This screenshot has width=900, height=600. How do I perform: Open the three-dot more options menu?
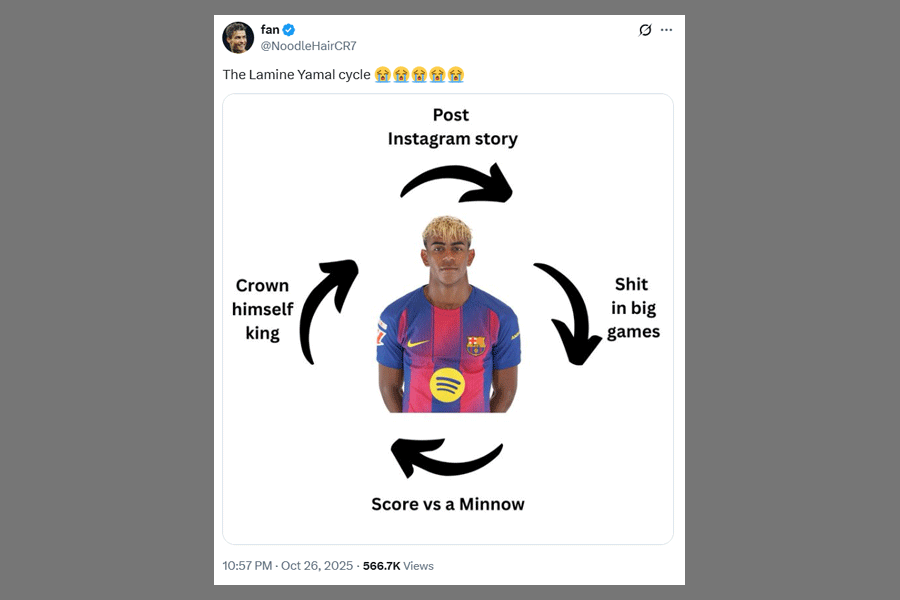coord(666,30)
